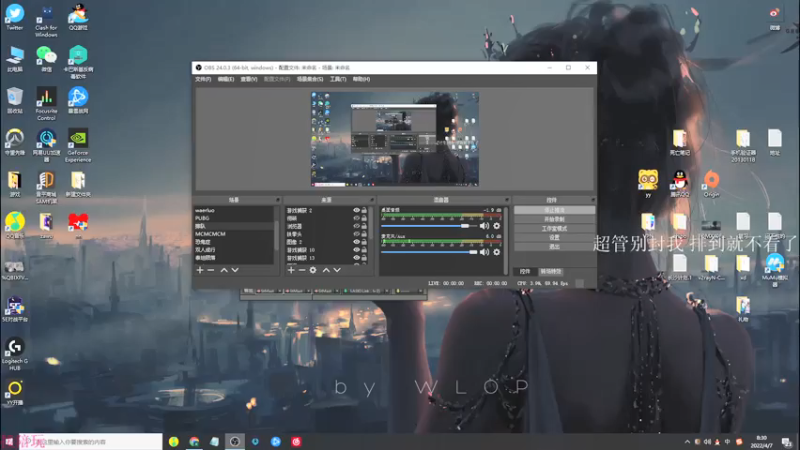Switch to Scene Transitions tab
This screenshot has height=450, width=800.
tap(551, 271)
